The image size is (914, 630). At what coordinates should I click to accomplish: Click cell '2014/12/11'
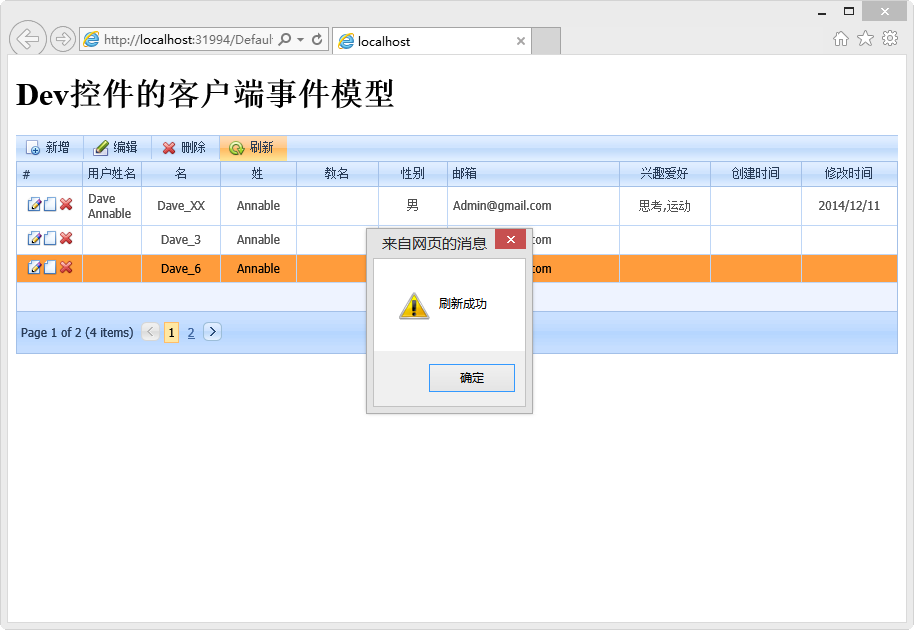(849, 206)
